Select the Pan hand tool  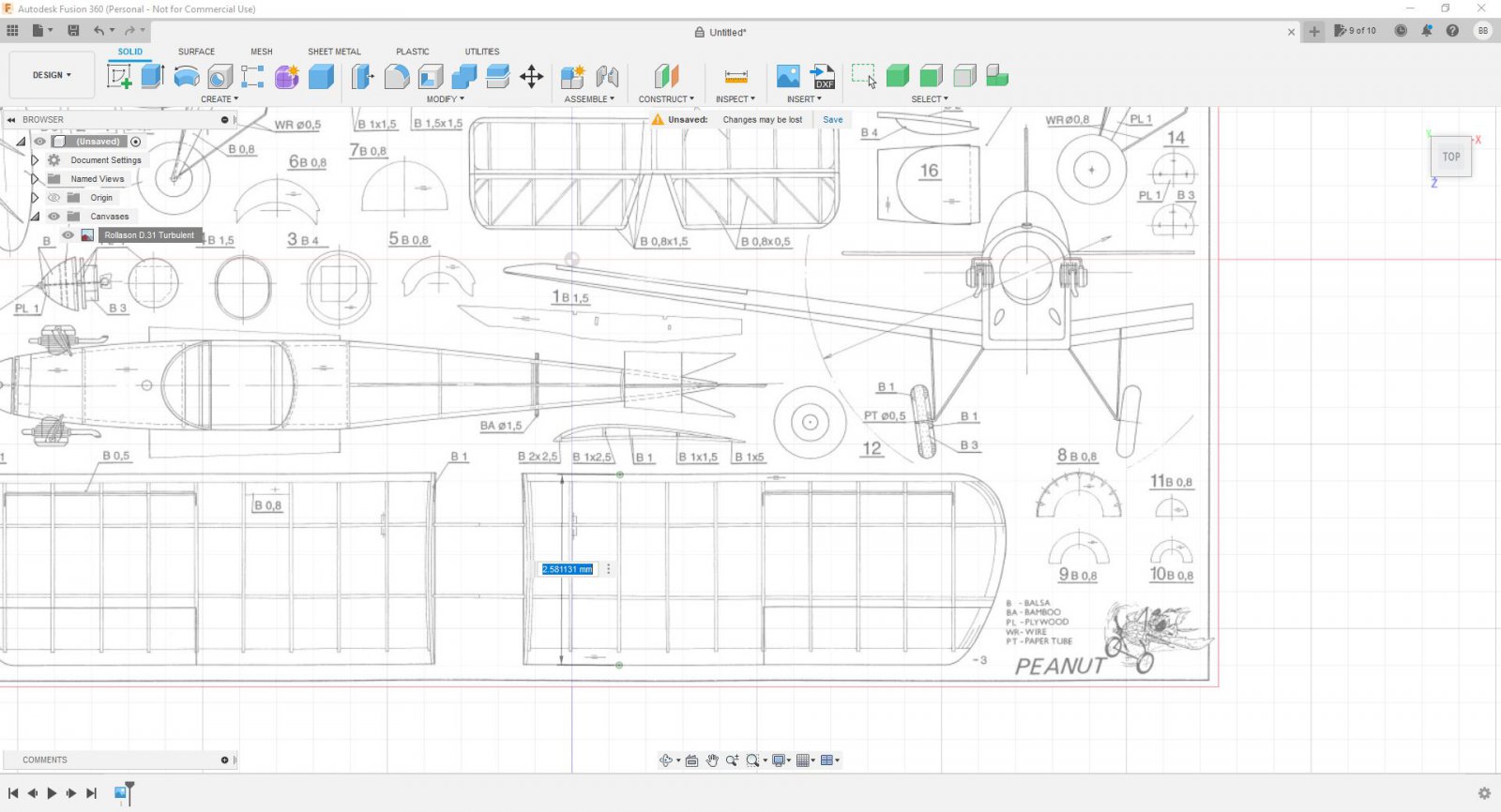pyautogui.click(x=712, y=760)
